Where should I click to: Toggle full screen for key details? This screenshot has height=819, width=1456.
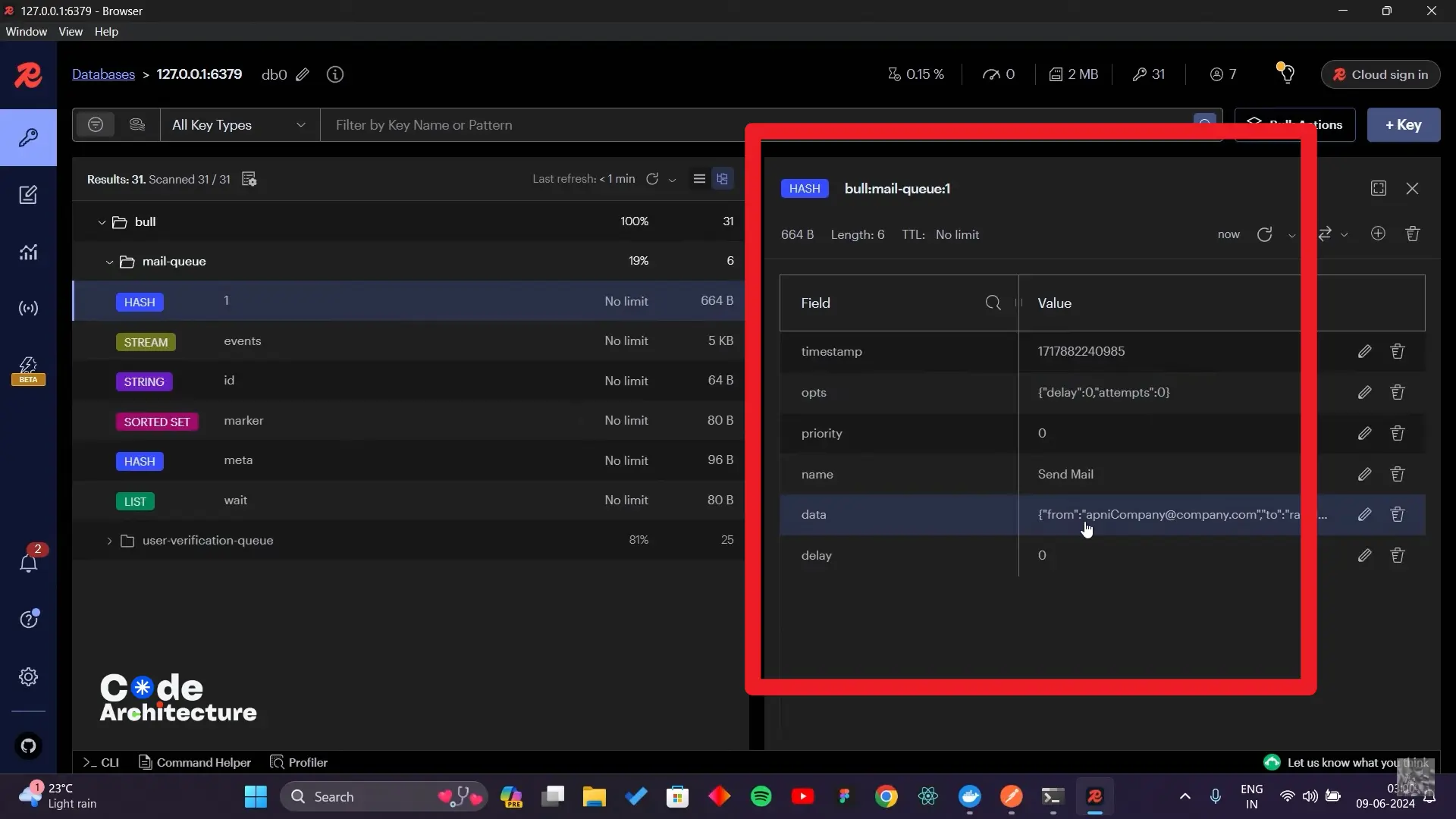point(1379,188)
